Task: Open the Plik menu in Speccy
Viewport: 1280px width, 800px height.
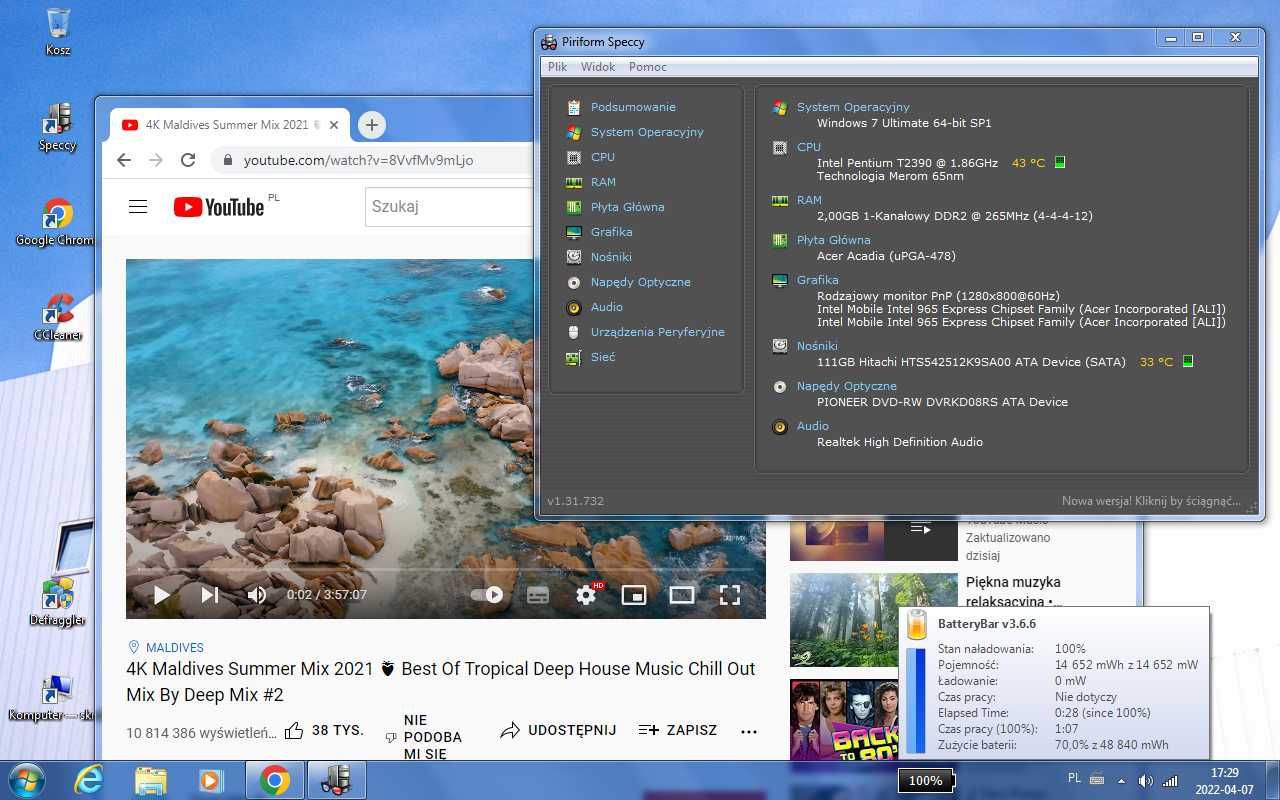Action: pyautogui.click(x=557, y=67)
